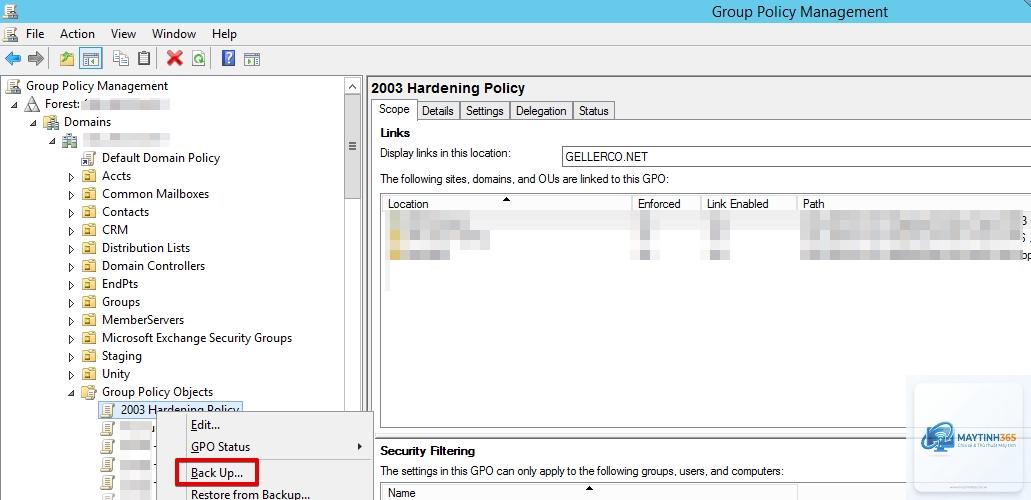Switch to the Status tab
Screen dimensions: 1031x500
tap(593, 111)
